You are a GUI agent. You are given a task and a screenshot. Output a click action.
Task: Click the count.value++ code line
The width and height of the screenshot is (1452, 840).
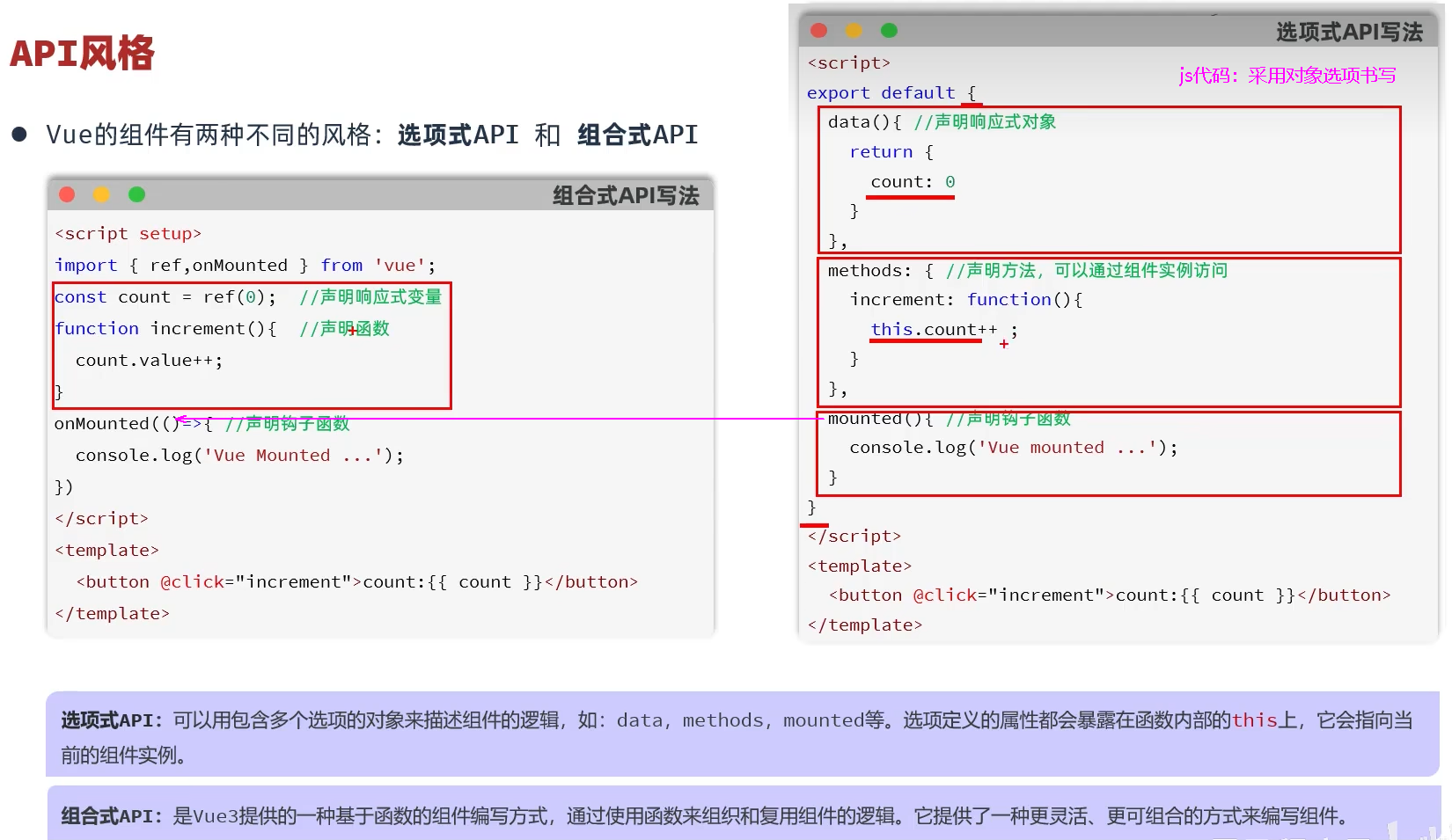[x=149, y=361]
